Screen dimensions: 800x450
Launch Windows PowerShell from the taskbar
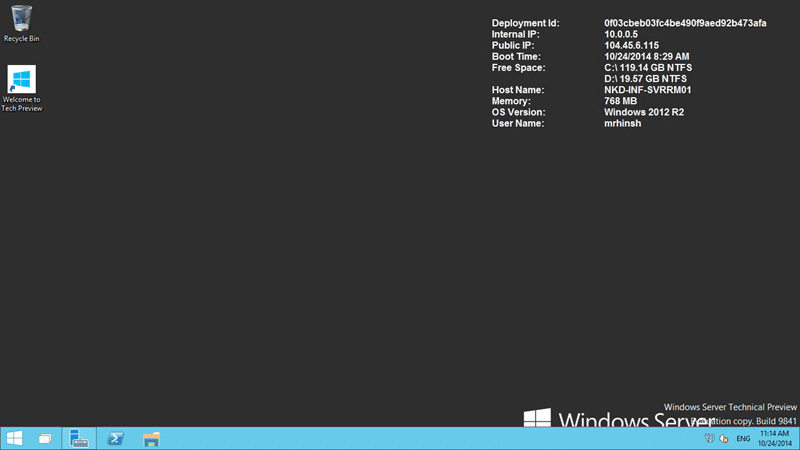click(115, 438)
